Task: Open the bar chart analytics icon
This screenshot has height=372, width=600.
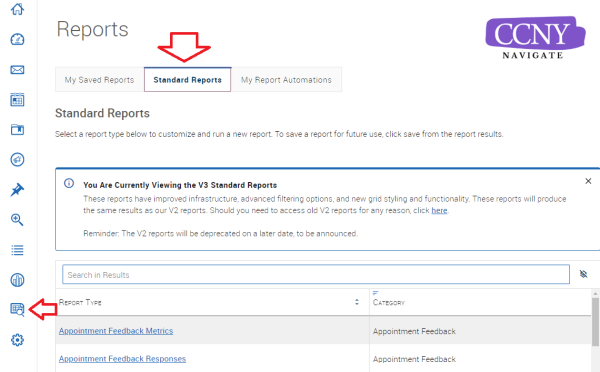Action: 17,280
